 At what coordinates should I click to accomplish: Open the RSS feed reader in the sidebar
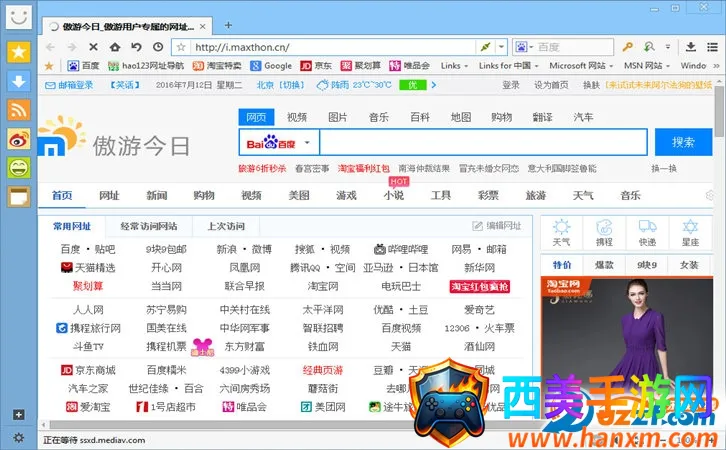tap(18, 110)
